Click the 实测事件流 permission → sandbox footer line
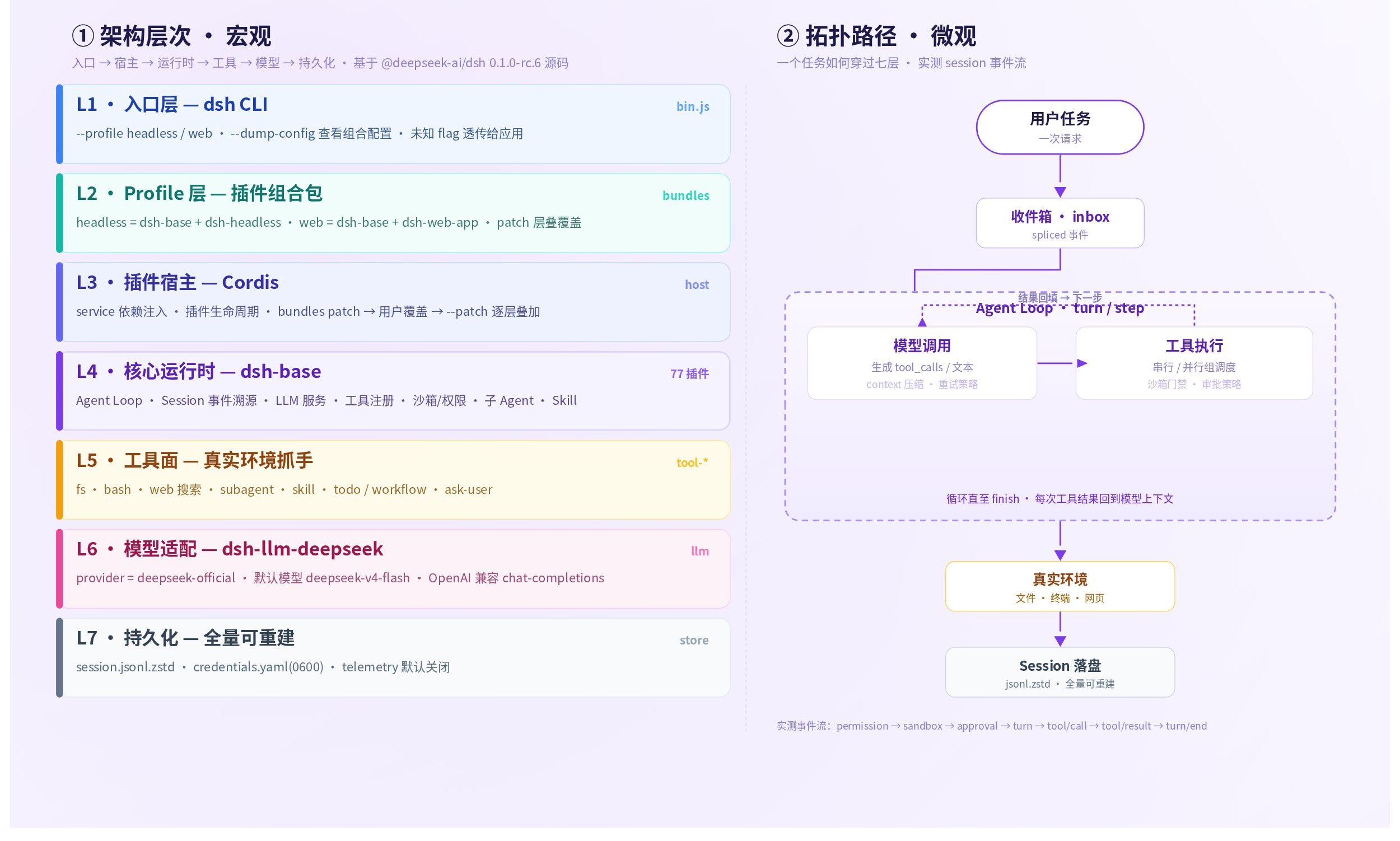Screen dimensions: 1400x841 click(x=992, y=726)
